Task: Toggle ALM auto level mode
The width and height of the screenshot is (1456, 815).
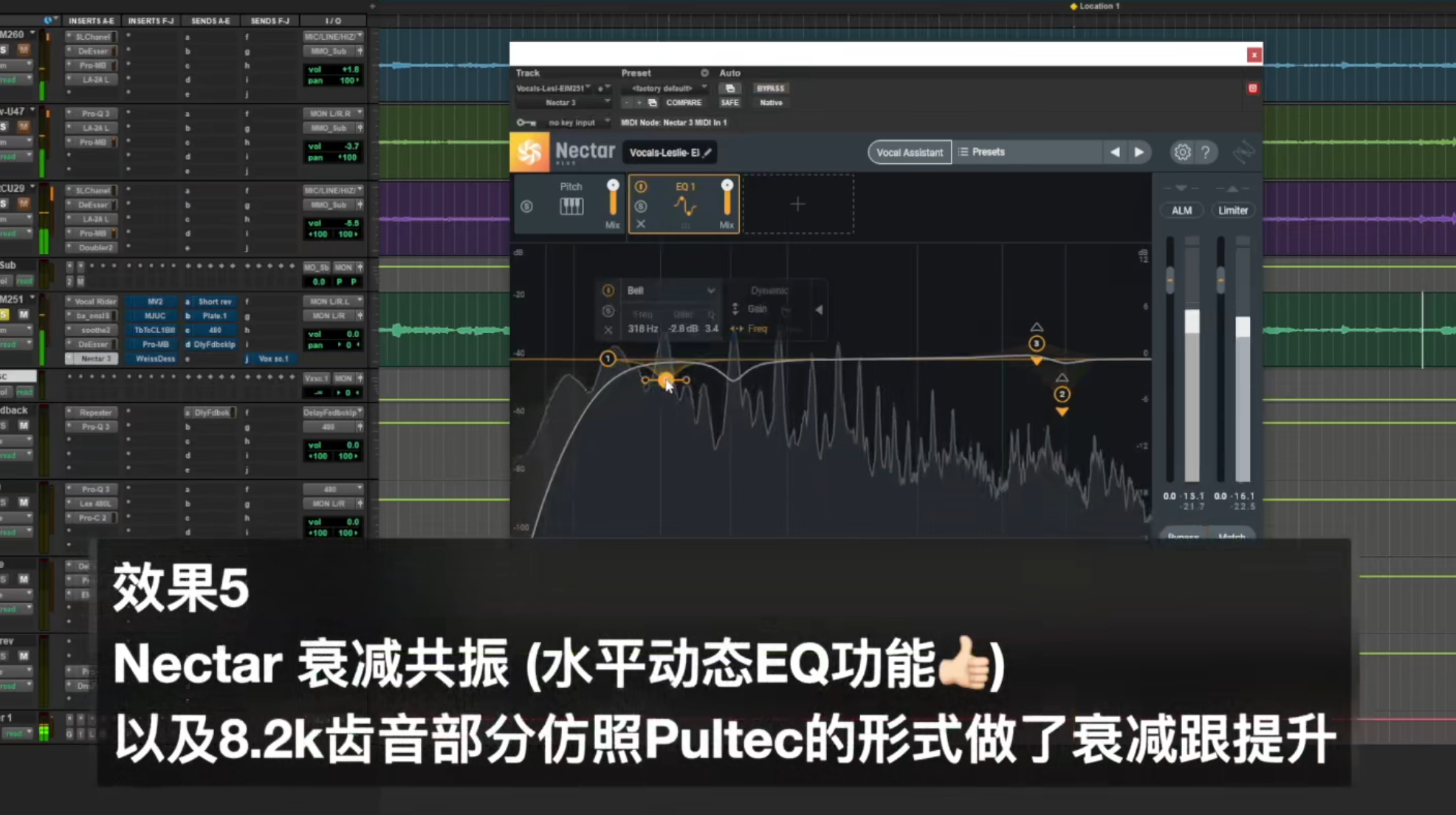Action: pyautogui.click(x=1181, y=210)
